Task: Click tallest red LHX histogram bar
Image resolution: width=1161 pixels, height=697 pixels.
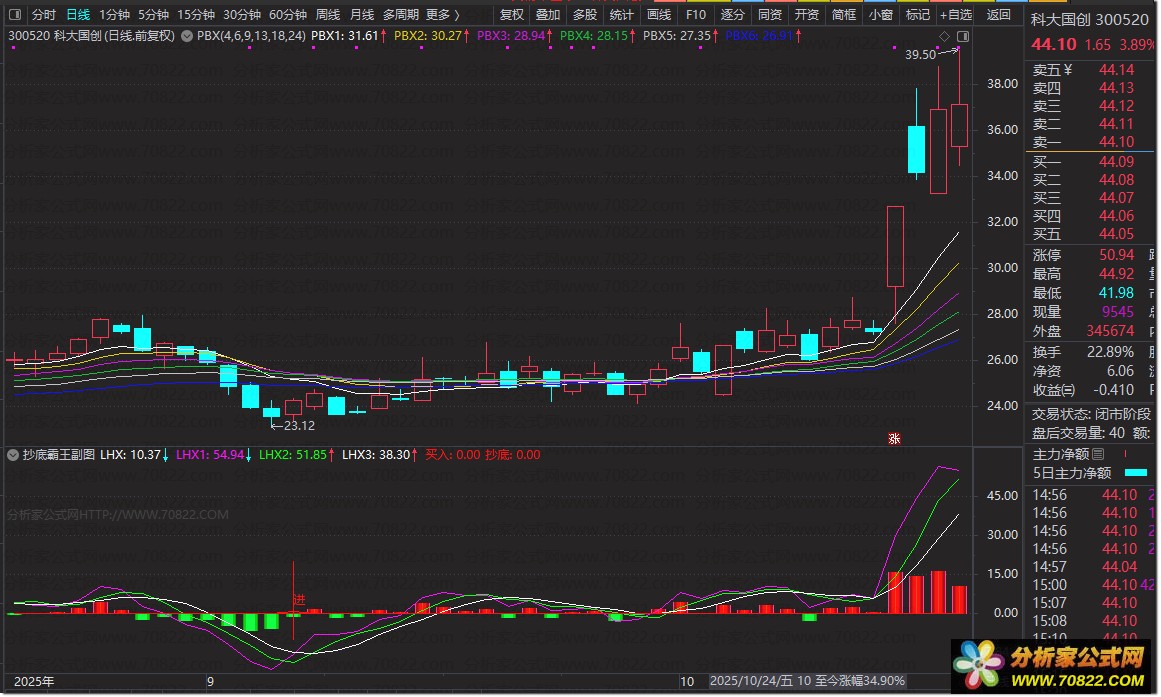Action: 938,592
